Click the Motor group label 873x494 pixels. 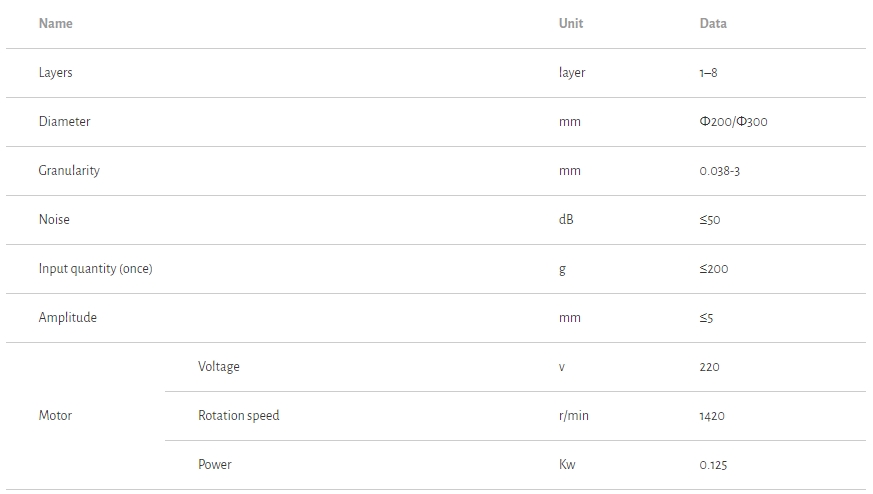(55, 416)
